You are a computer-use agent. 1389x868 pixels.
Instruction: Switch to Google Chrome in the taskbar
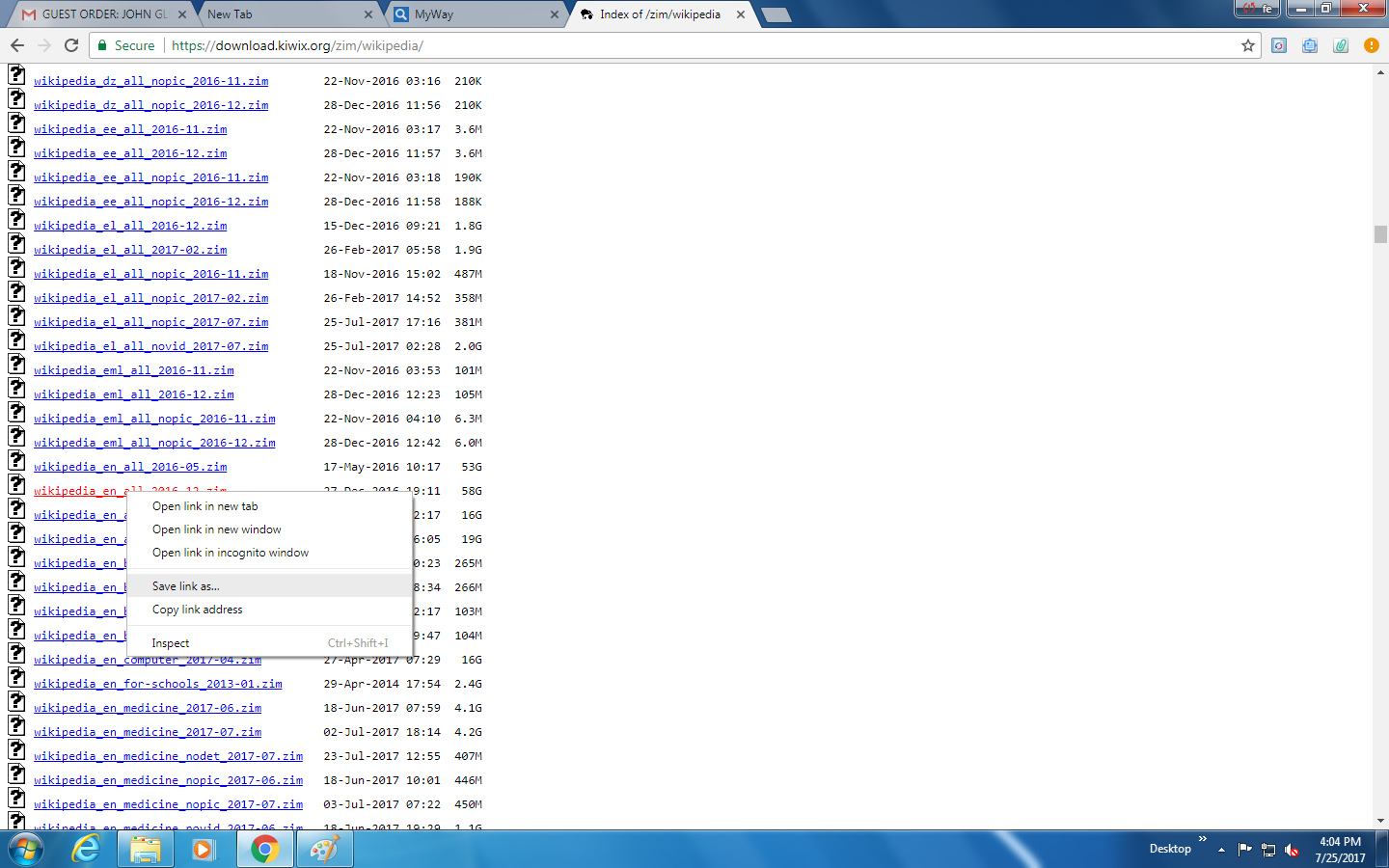(x=264, y=850)
